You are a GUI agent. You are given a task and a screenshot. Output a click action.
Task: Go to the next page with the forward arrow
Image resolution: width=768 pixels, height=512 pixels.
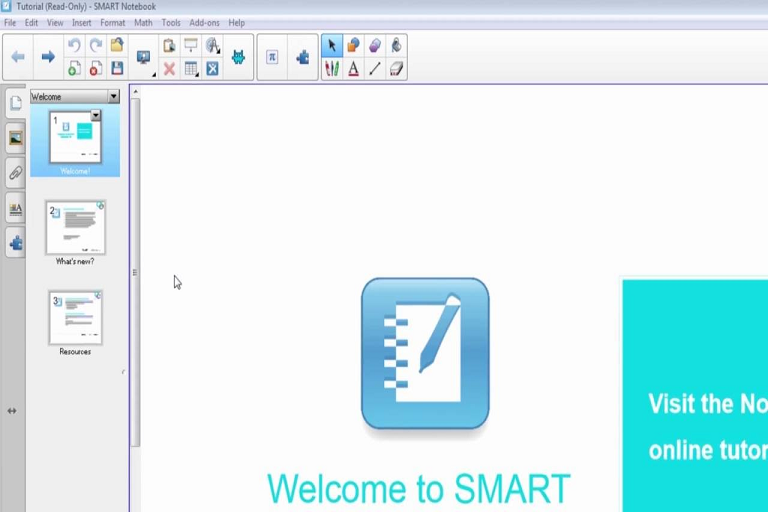point(48,57)
